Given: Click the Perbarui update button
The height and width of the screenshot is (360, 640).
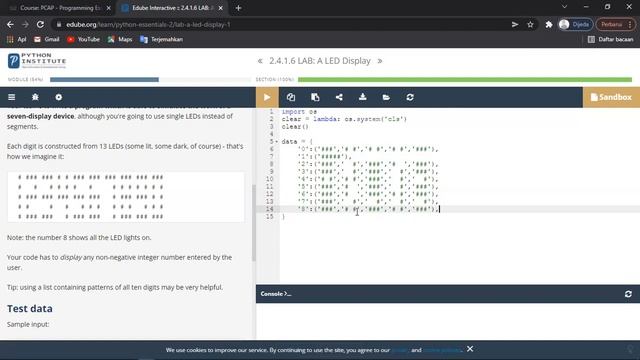Looking at the screenshot, I should pos(616,24).
